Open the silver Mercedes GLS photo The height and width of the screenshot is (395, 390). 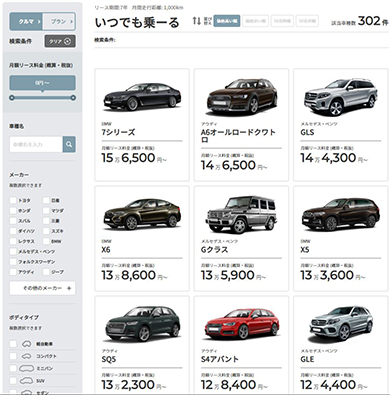pyautogui.click(x=341, y=97)
